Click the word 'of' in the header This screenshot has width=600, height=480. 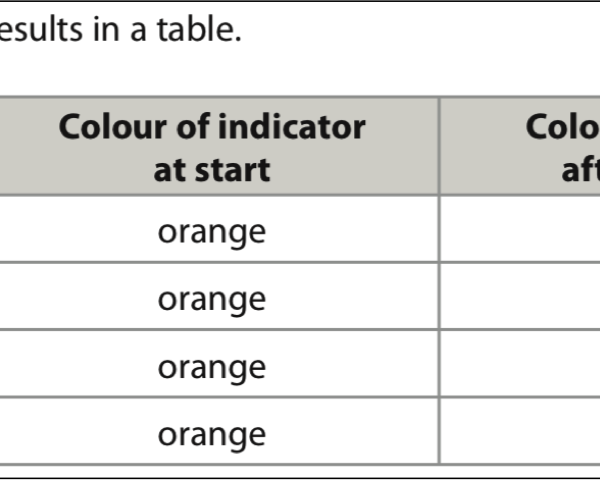193,127
